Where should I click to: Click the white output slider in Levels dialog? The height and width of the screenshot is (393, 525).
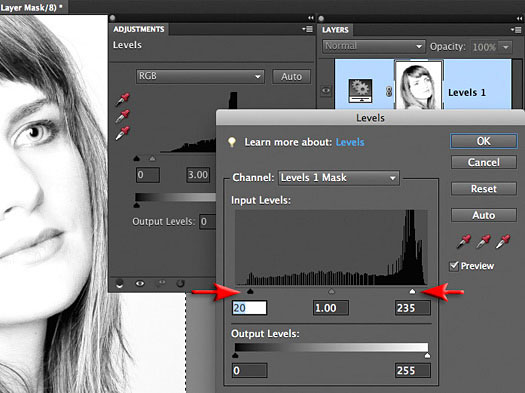(427, 356)
